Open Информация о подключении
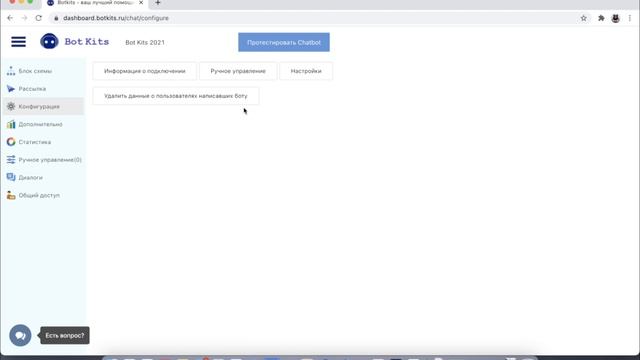This screenshot has width=640, height=360. coord(144,71)
